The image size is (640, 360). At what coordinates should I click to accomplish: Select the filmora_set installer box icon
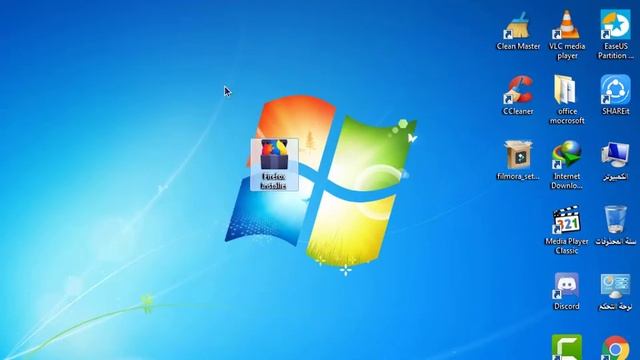point(518,155)
